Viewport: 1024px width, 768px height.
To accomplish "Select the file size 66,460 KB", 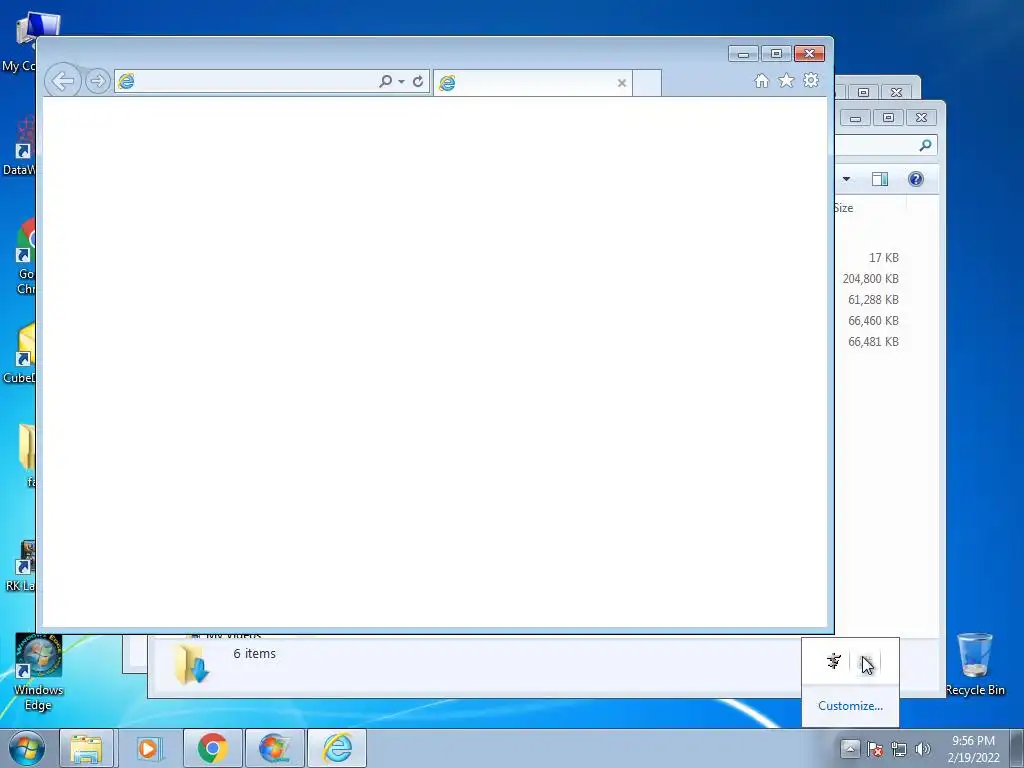I will coord(873,321).
